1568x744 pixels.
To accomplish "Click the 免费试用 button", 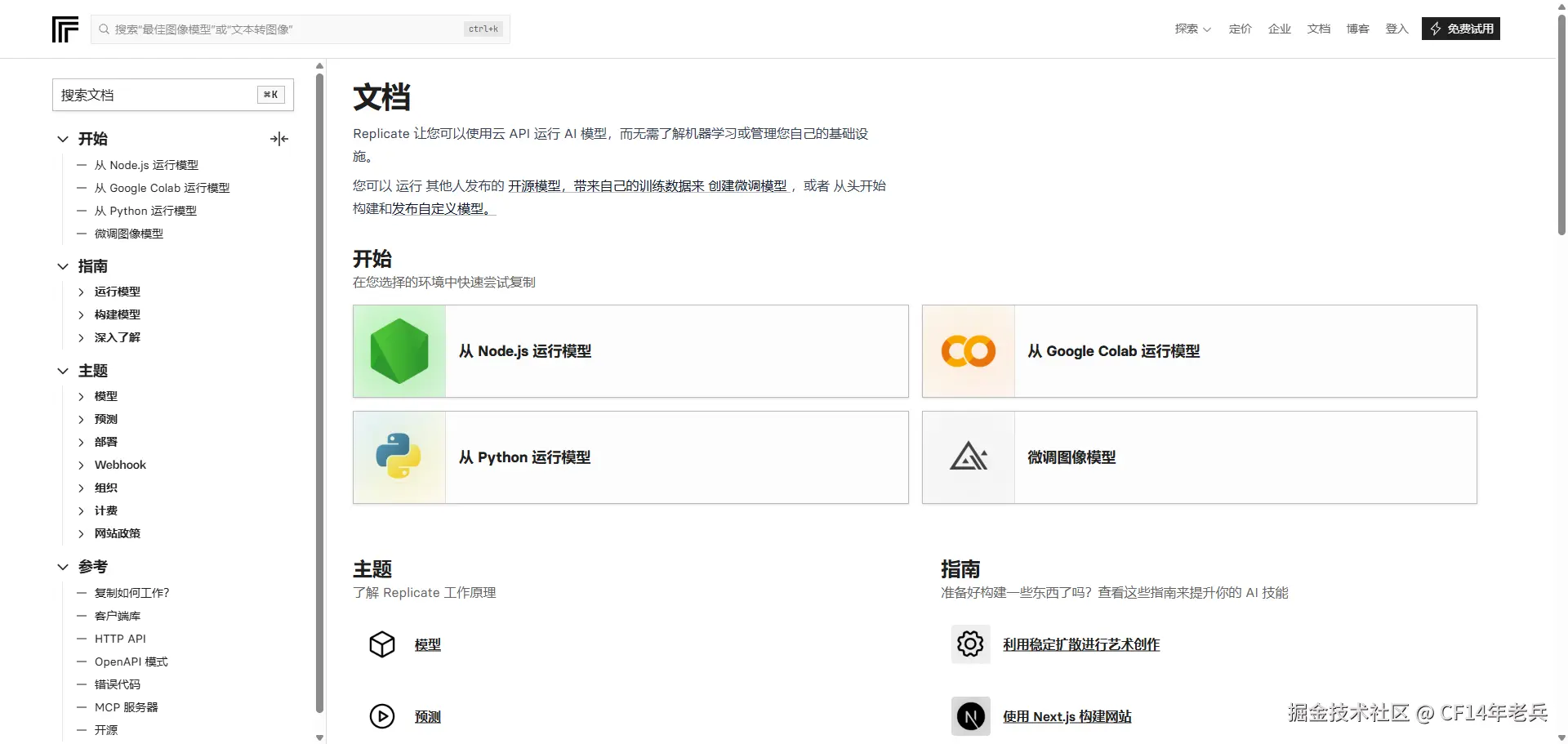I will (1460, 29).
